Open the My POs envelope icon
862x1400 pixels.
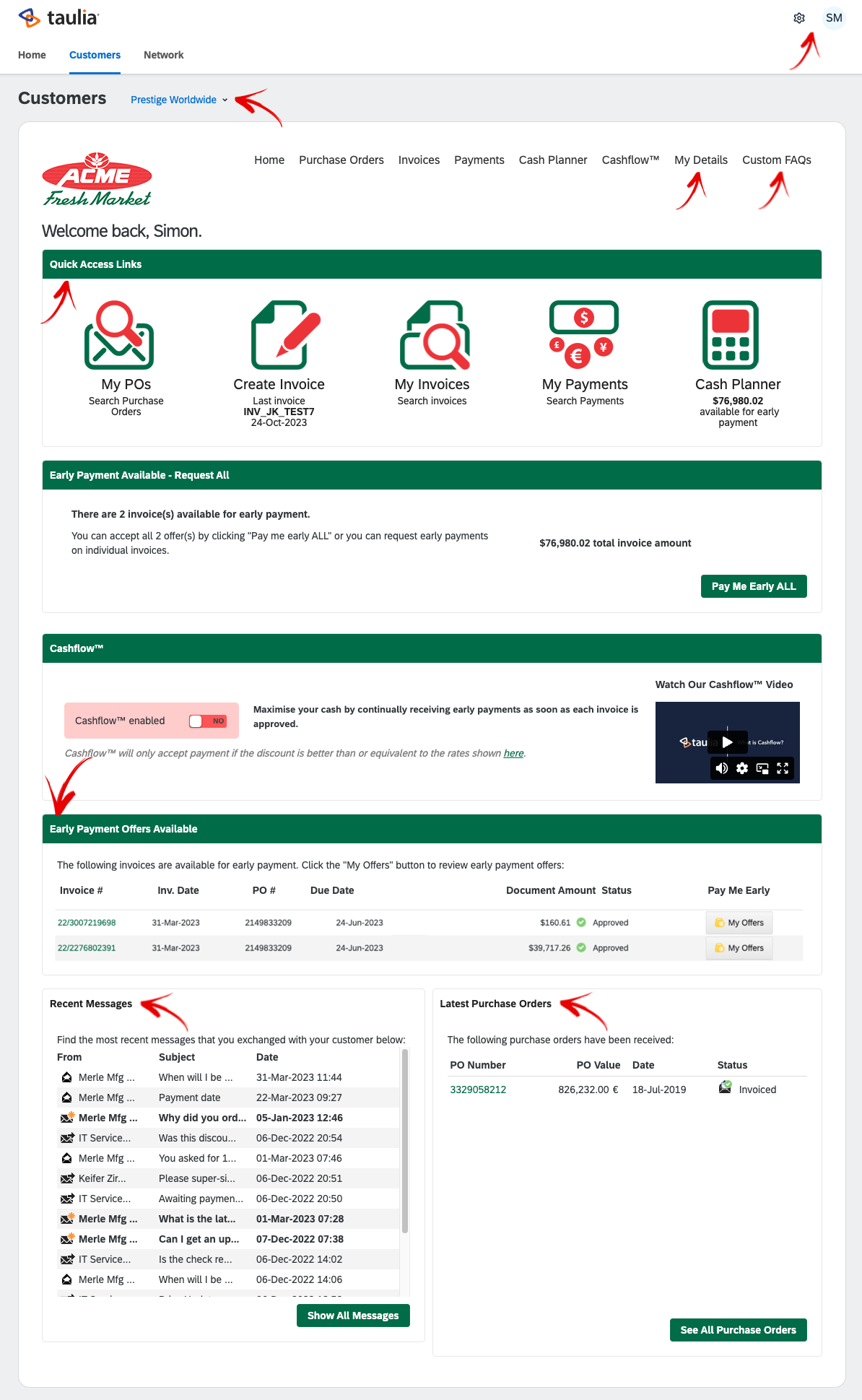click(x=119, y=335)
